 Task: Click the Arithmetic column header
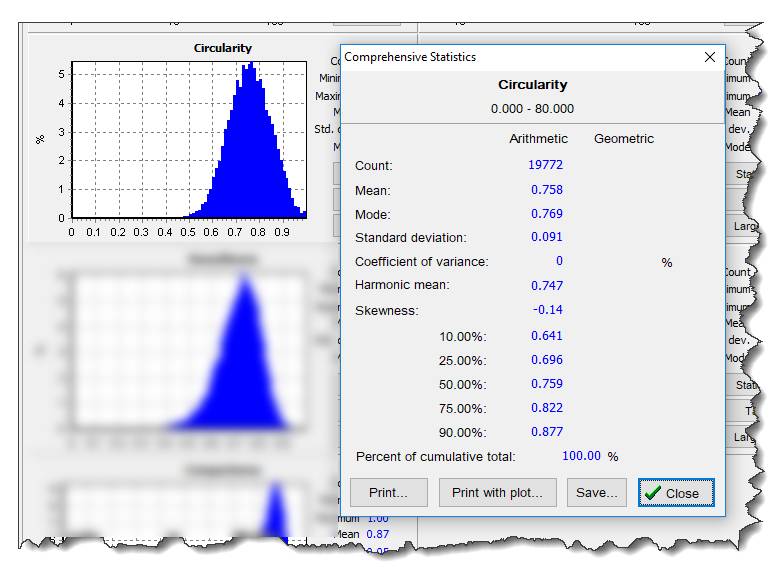pos(538,138)
